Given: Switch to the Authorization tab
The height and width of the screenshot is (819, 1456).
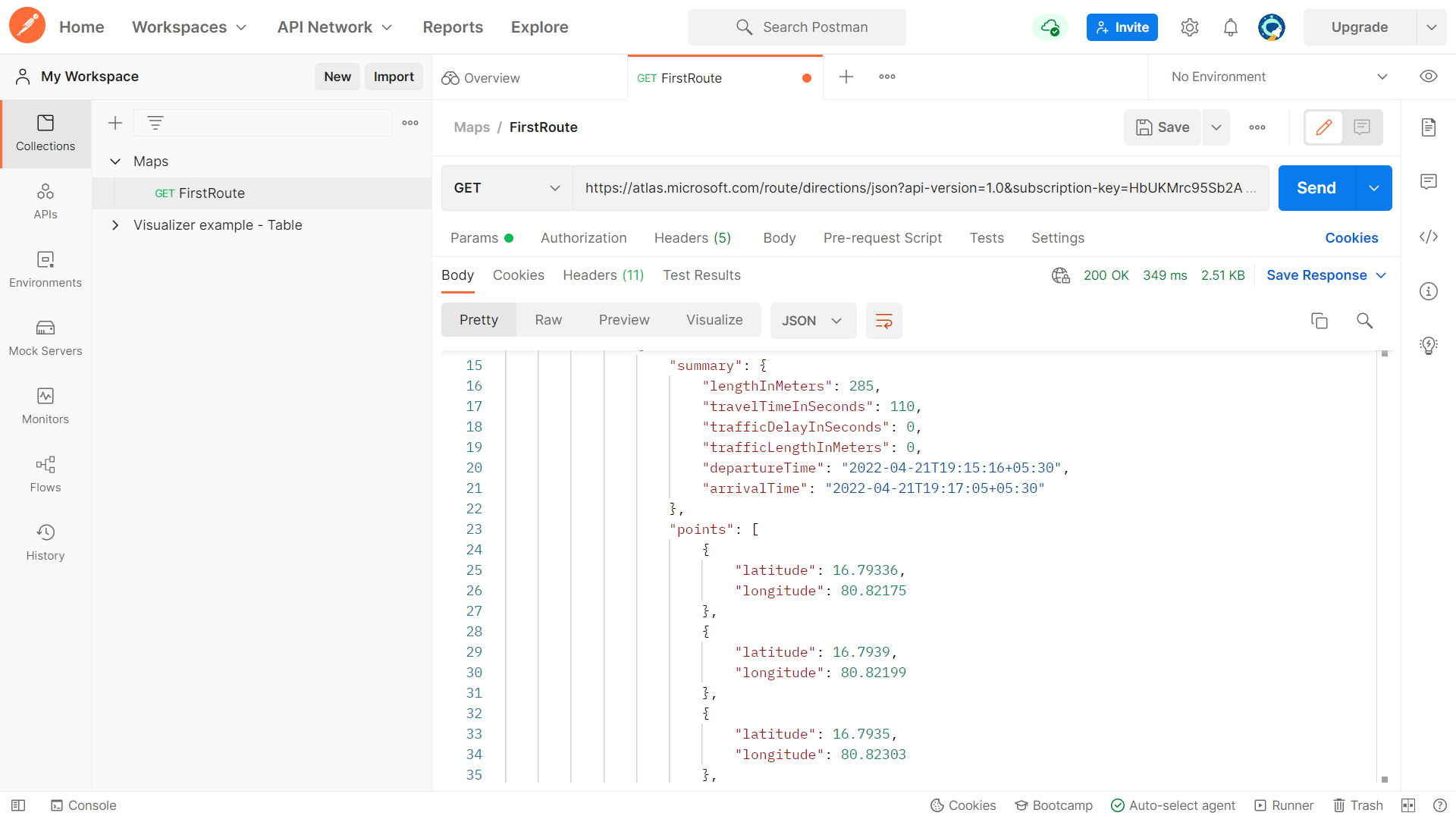Looking at the screenshot, I should coord(584,238).
